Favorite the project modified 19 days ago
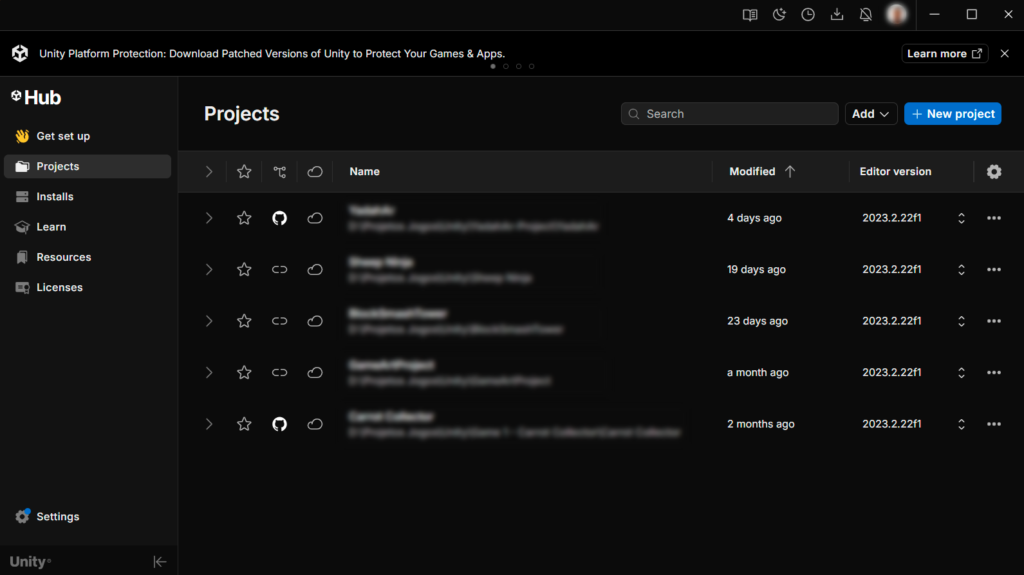Screen dimensions: 1024x575 click(244, 269)
